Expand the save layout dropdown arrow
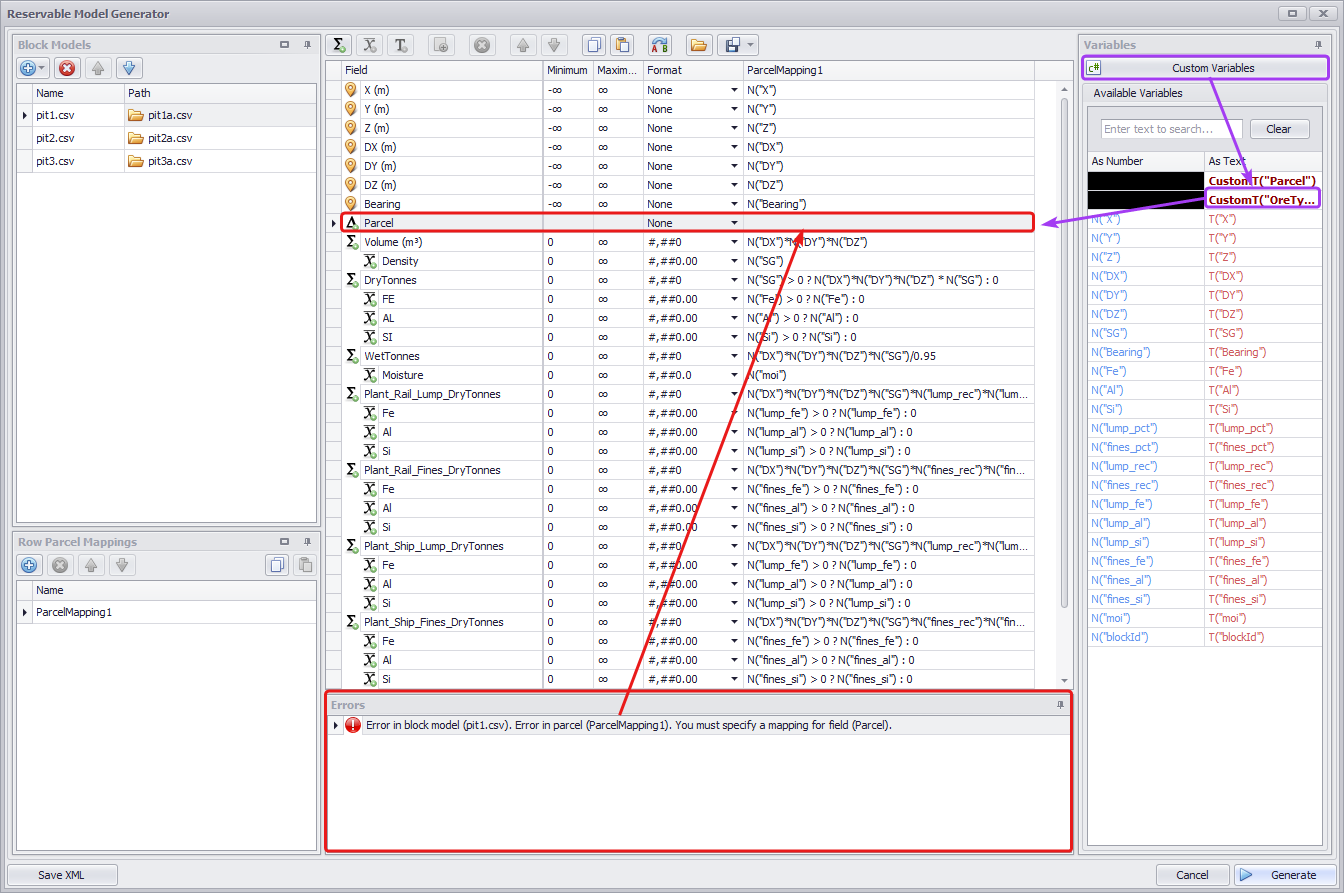 pos(750,45)
